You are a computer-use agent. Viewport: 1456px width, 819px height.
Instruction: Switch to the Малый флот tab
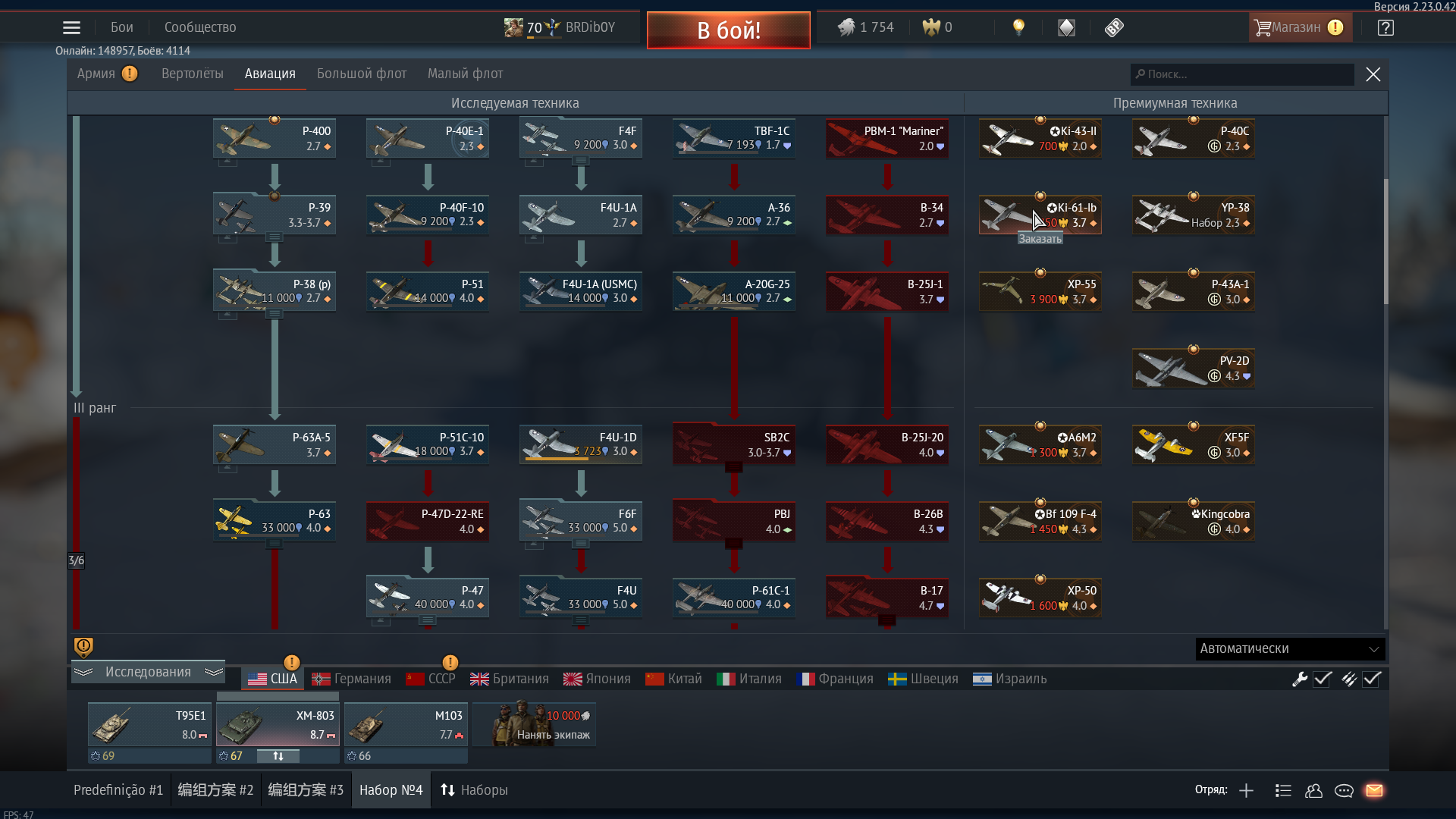tap(465, 74)
